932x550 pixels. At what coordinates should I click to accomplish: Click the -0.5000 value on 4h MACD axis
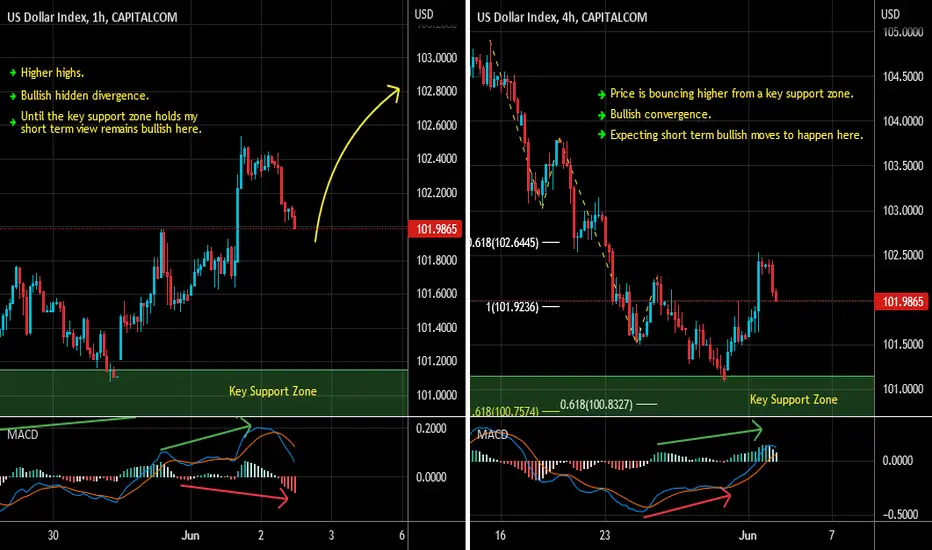tap(900, 514)
